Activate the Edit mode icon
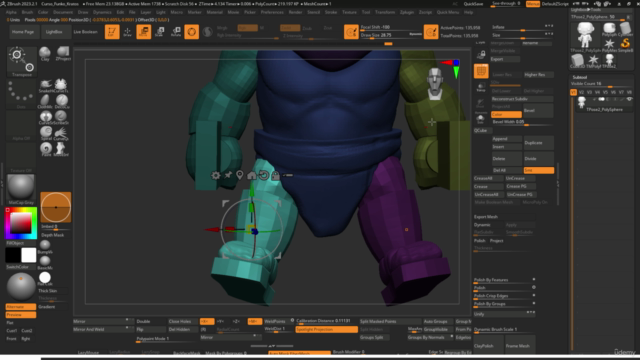The height and width of the screenshot is (360, 640). [x=112, y=32]
